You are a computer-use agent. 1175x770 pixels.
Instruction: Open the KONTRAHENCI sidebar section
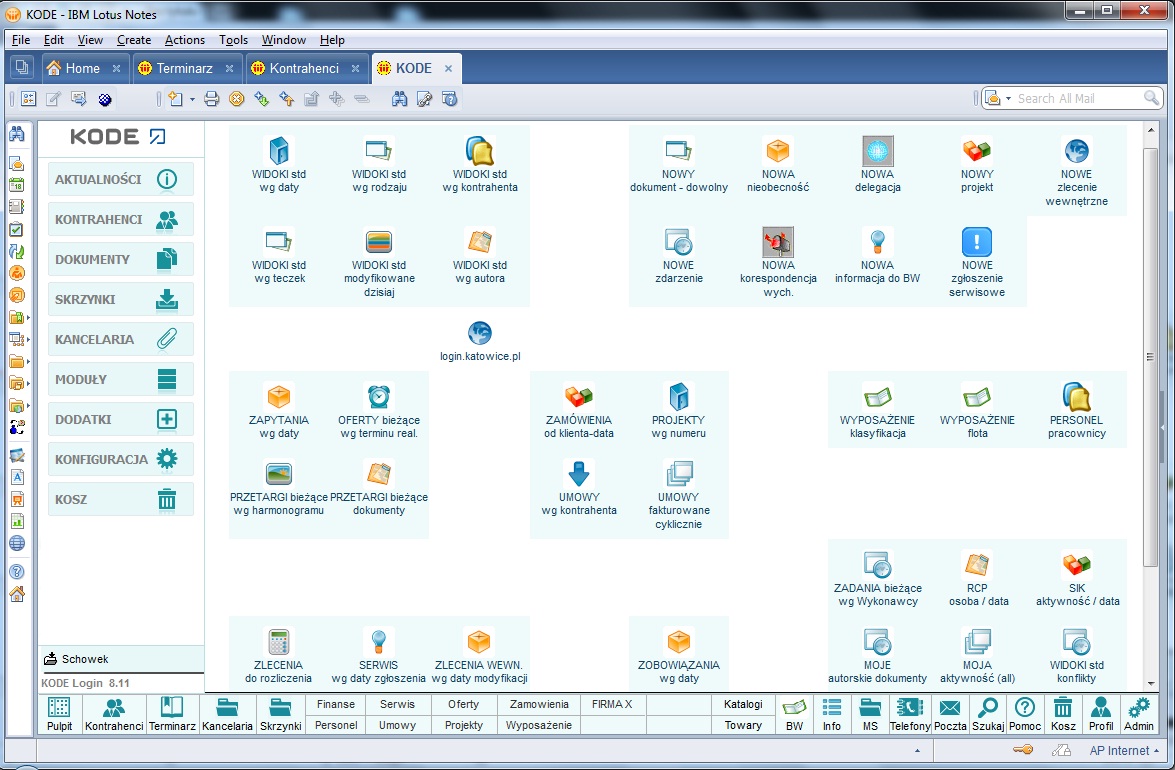pos(121,219)
